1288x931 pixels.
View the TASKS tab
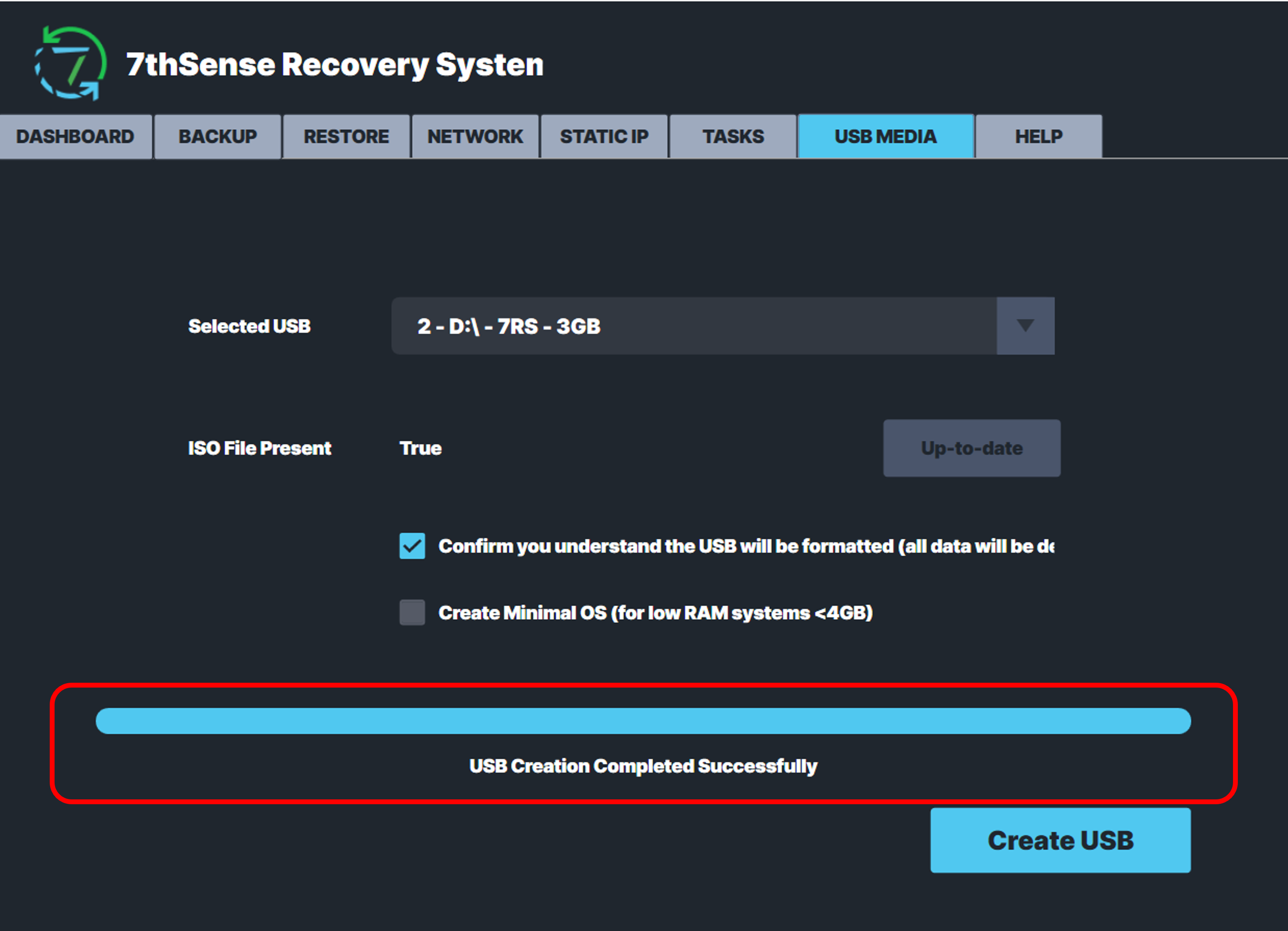pos(733,136)
